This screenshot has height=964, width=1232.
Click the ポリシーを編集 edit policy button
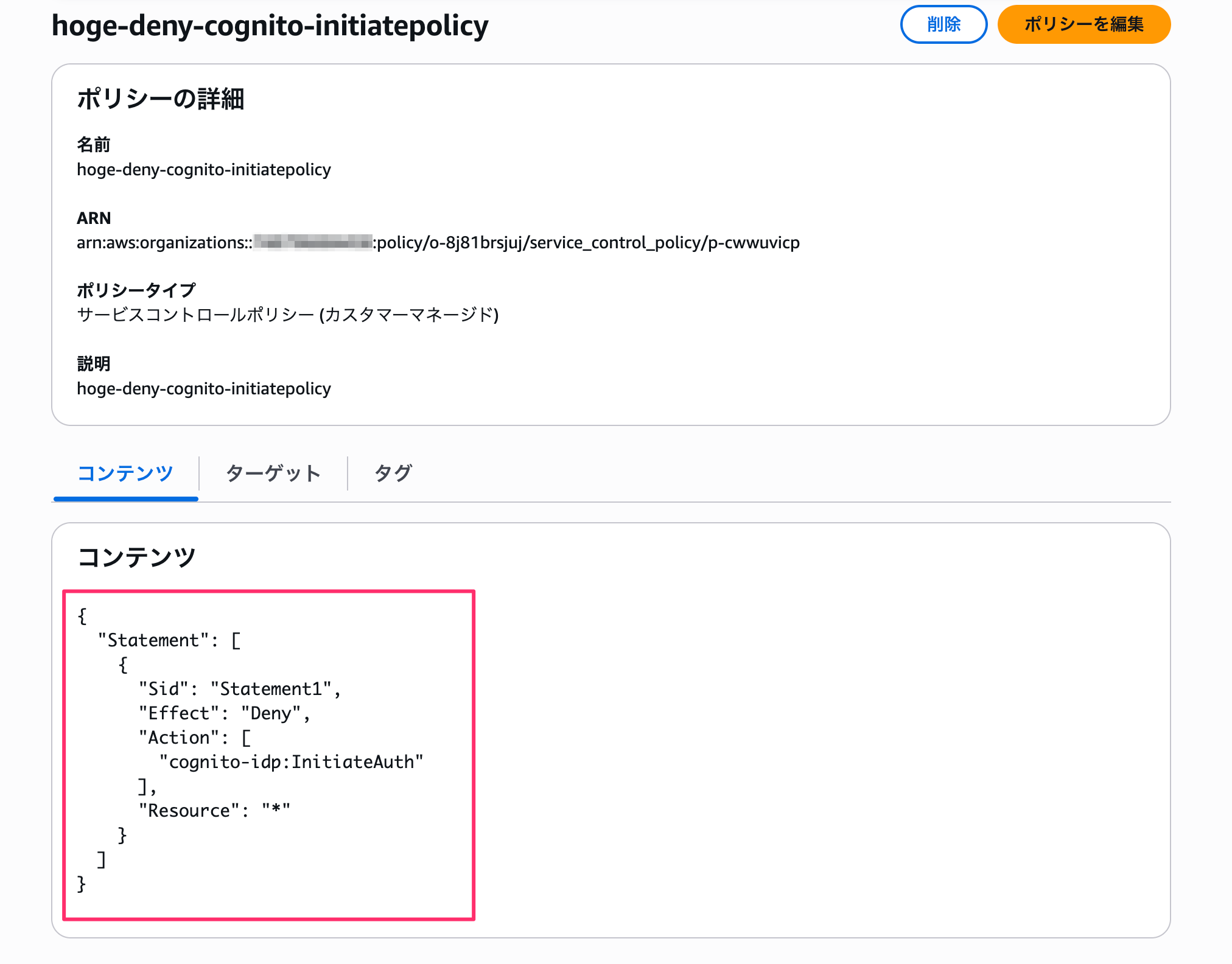tap(1083, 24)
